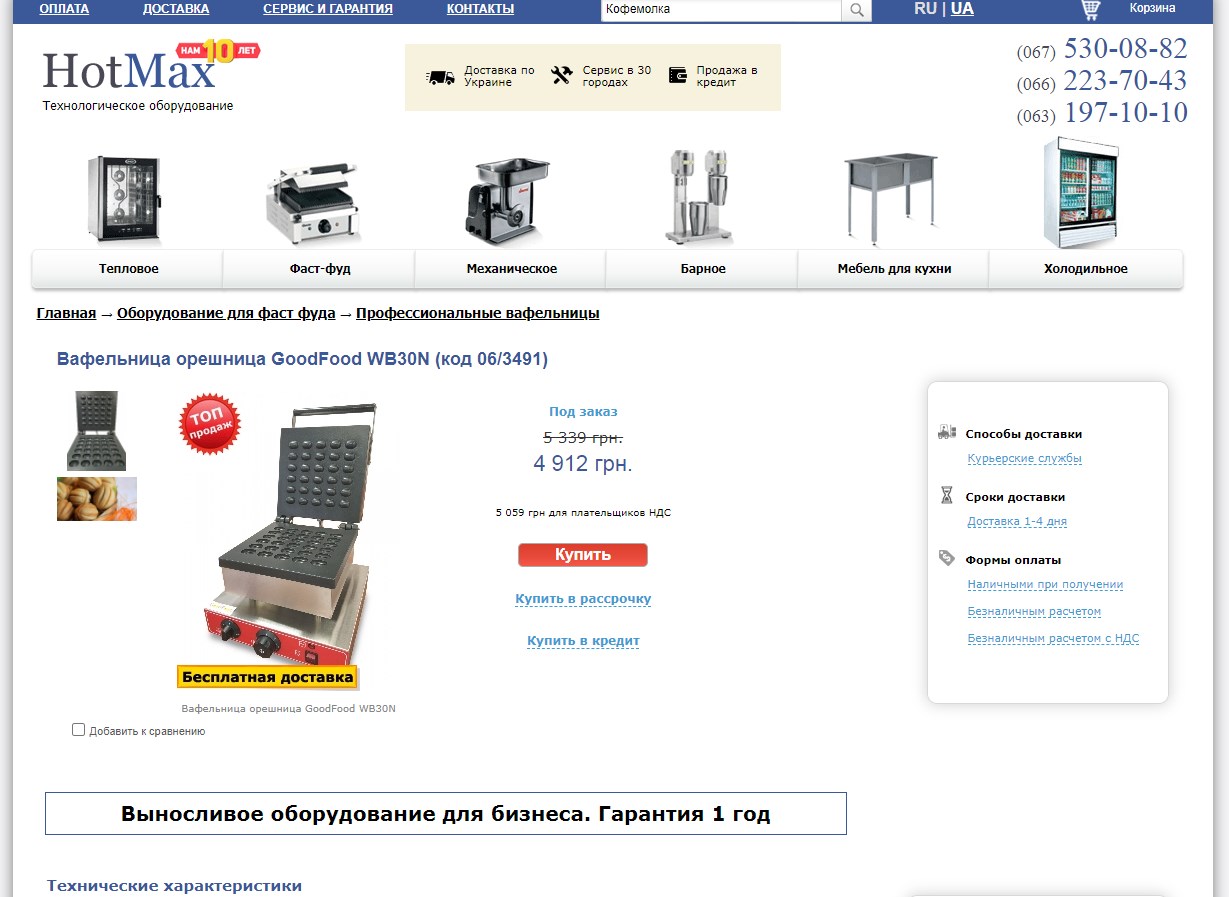Open the meat grinder Механическое image

click(x=508, y=200)
